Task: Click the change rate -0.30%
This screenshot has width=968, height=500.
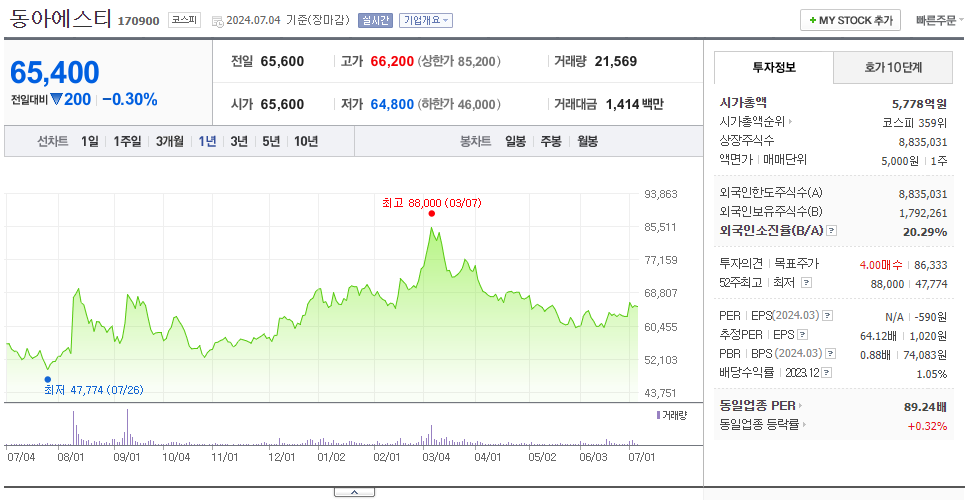Action: pos(130,99)
